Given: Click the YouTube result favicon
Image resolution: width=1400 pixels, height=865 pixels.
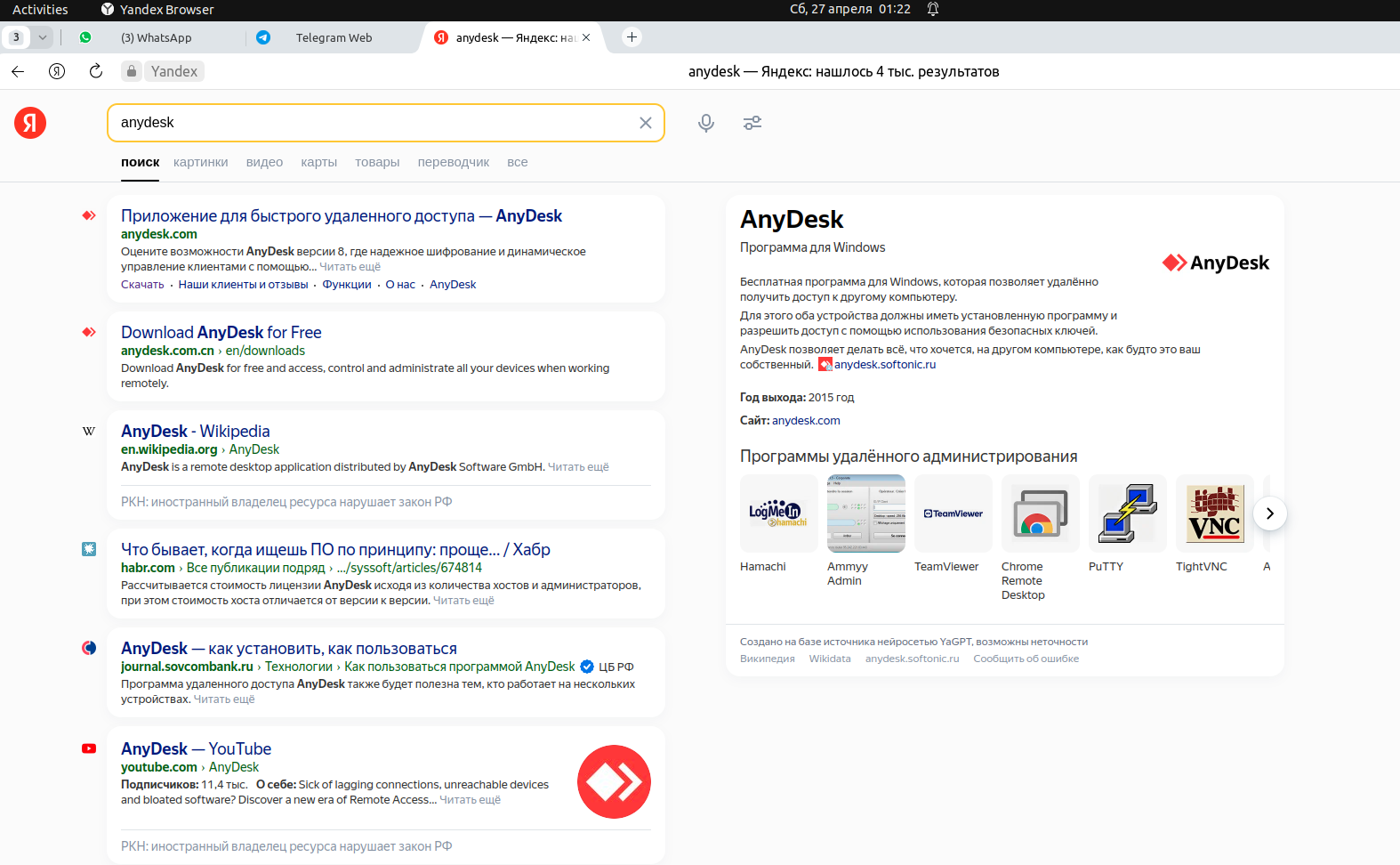Looking at the screenshot, I should click(x=89, y=748).
